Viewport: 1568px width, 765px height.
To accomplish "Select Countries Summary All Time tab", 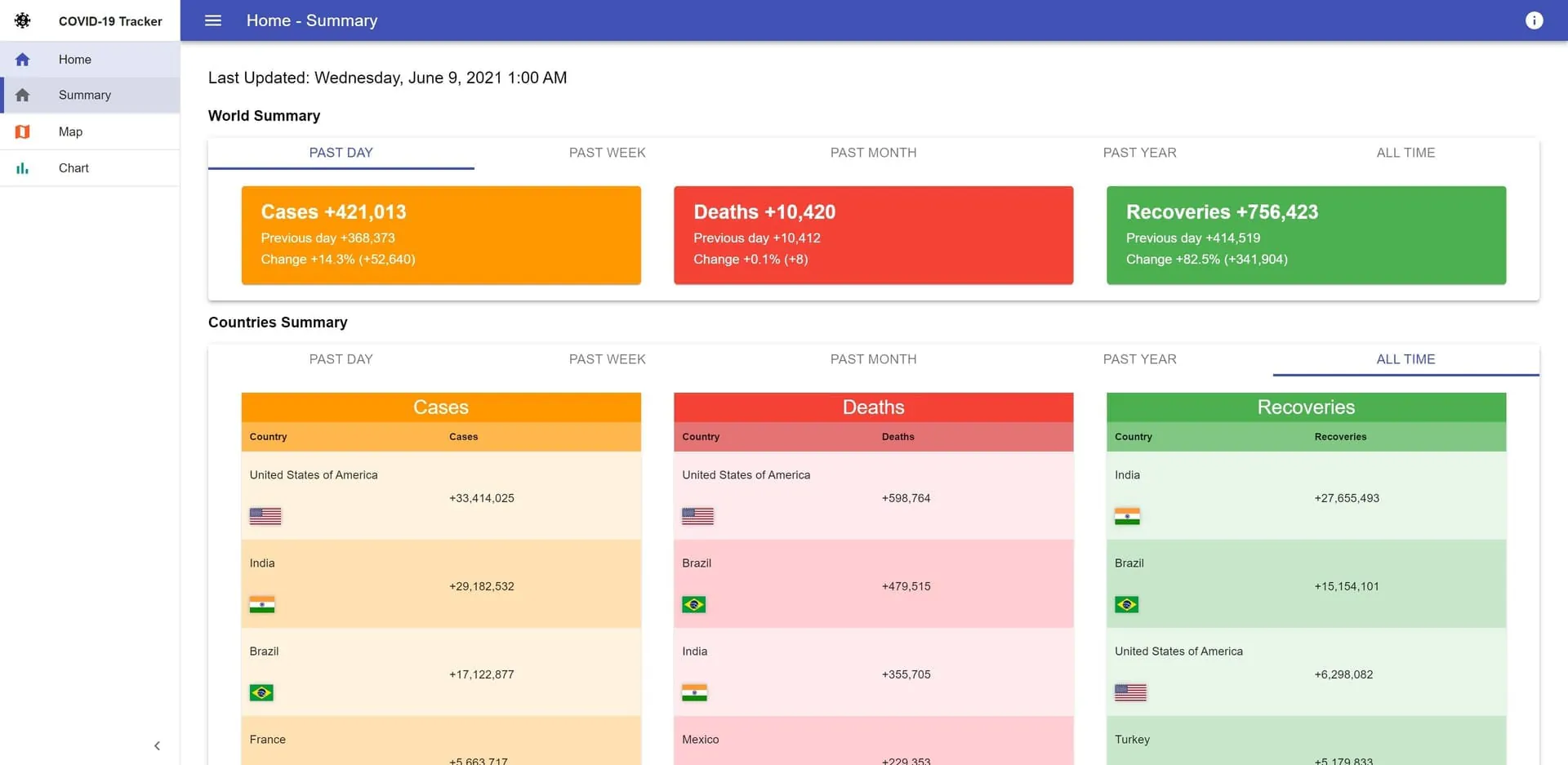I will coord(1406,359).
